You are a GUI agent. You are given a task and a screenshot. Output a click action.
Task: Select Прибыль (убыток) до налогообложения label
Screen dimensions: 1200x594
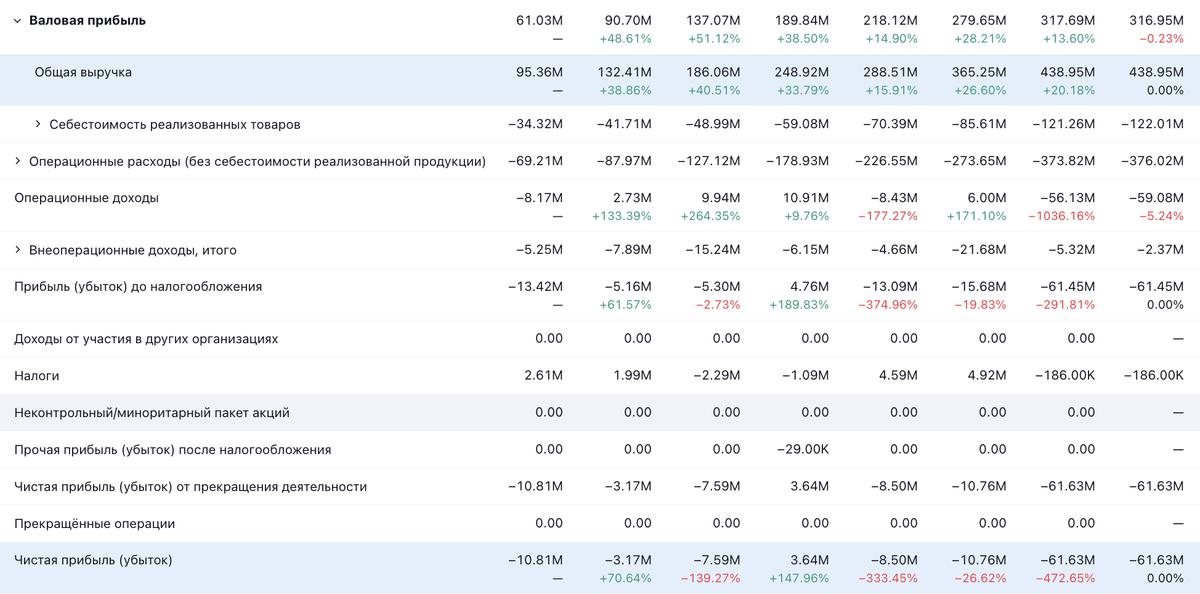[138, 286]
